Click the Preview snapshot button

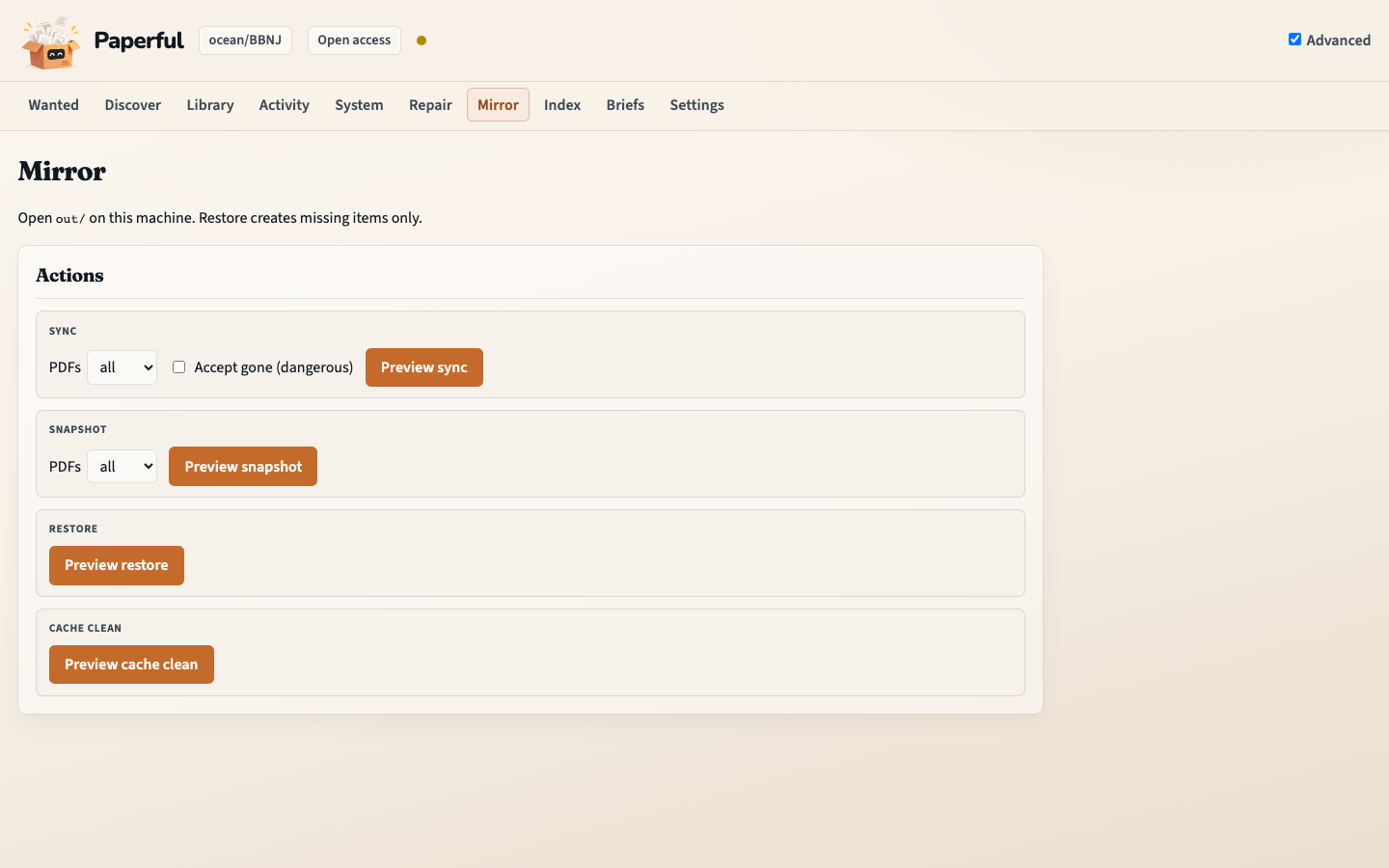(243, 467)
